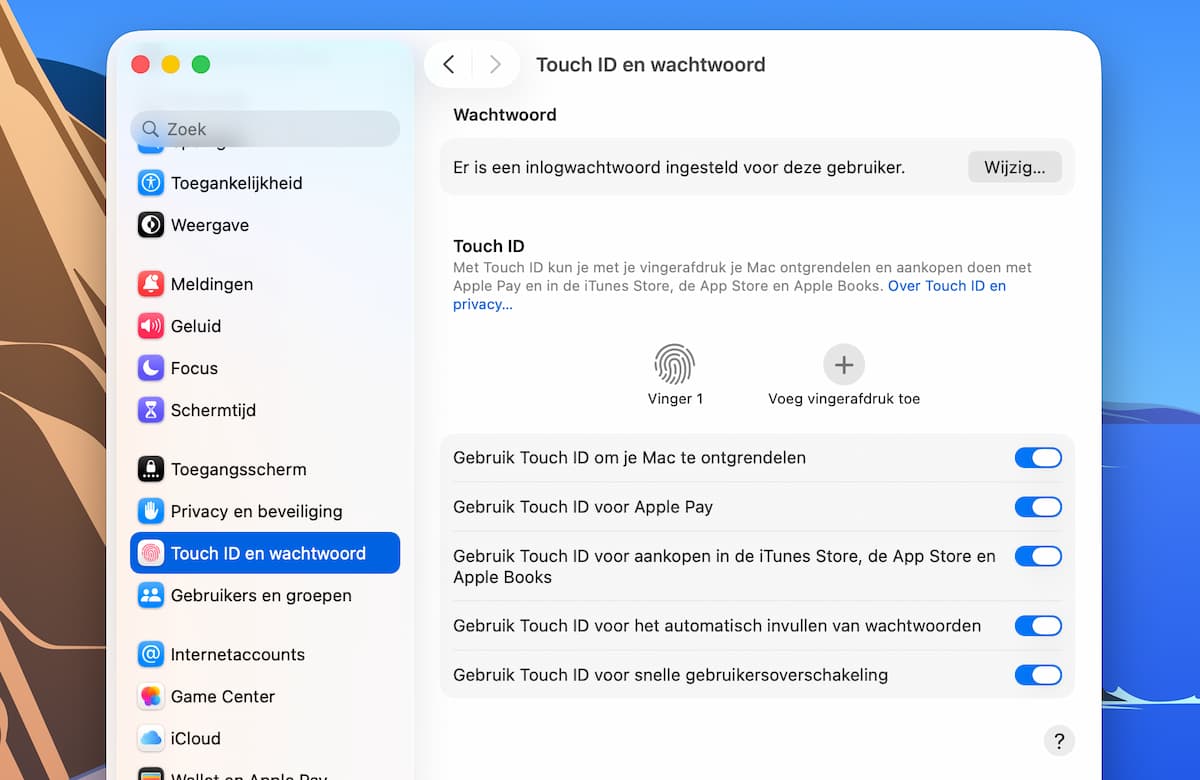Viewport: 1200px width, 780px height.
Task: Toggle Touch ID voor snelle gebruikersoverschakeling
Action: (x=1038, y=675)
